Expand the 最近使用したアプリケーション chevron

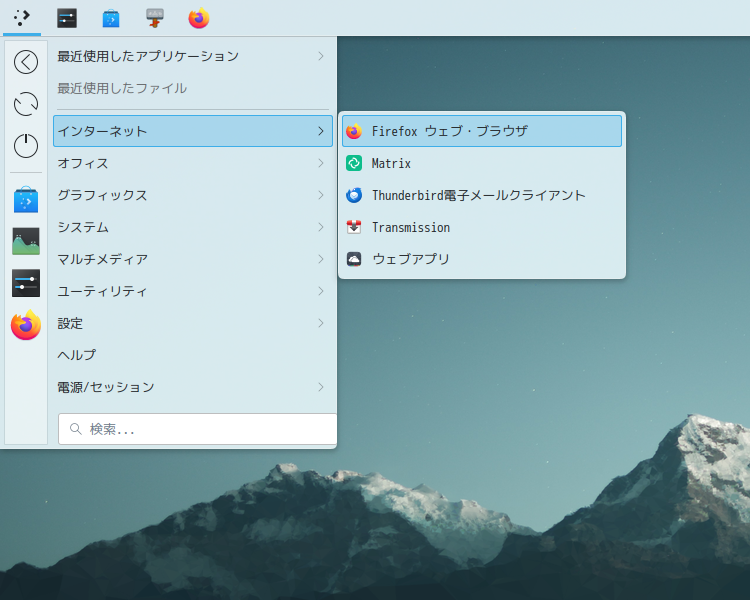click(x=320, y=56)
